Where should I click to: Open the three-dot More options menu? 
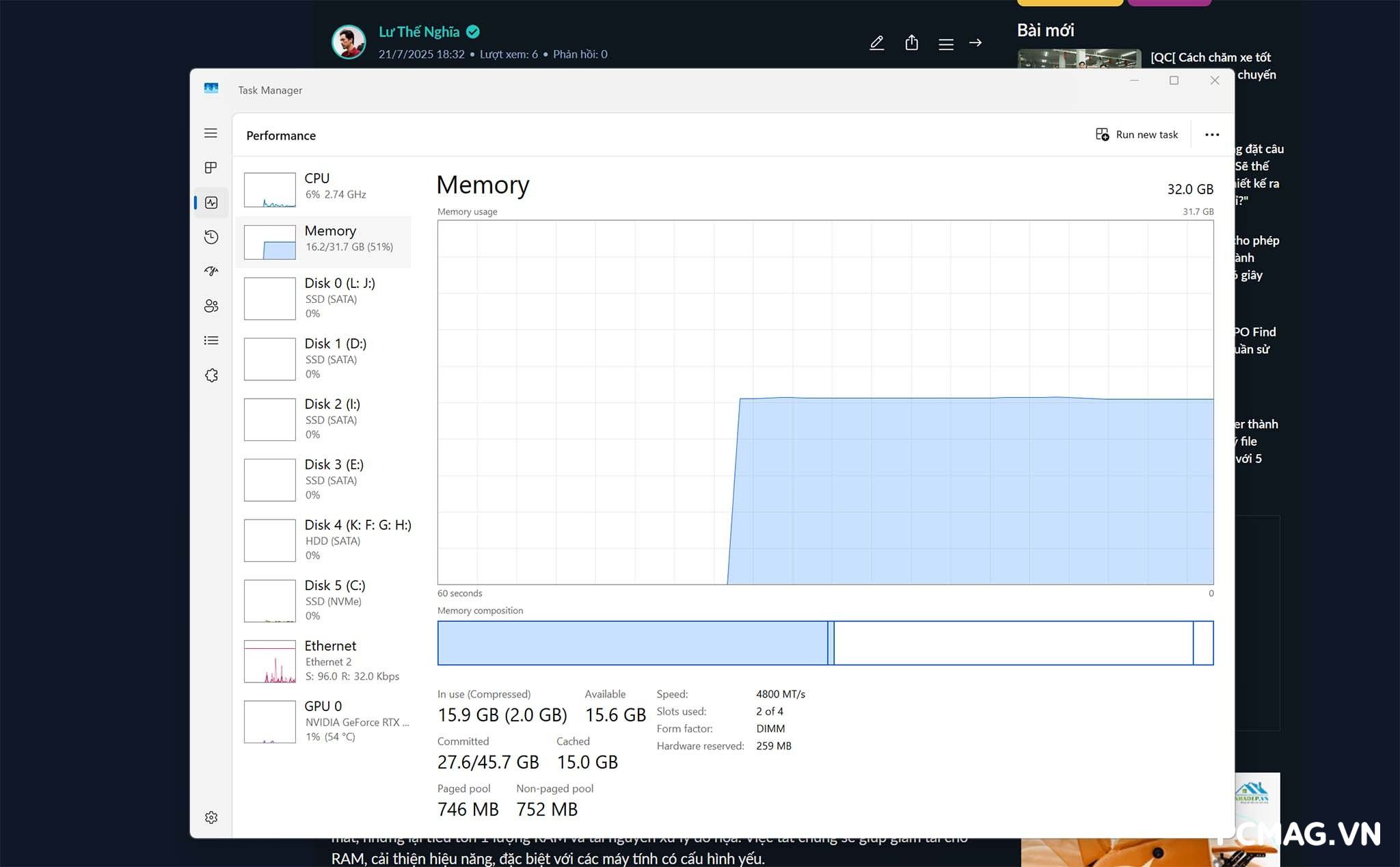[x=1211, y=134]
